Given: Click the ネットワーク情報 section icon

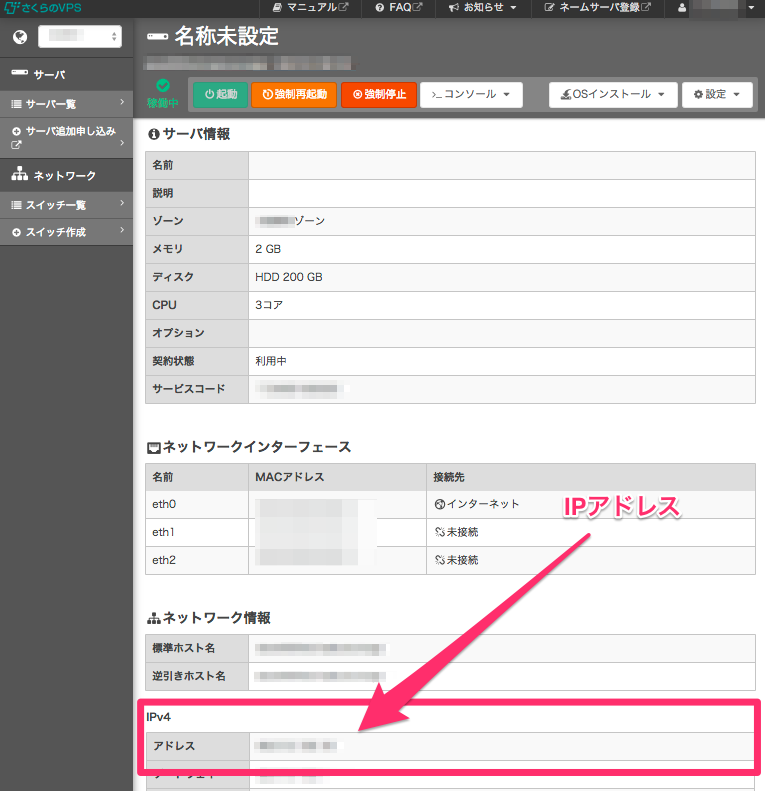Looking at the screenshot, I should tap(153, 618).
